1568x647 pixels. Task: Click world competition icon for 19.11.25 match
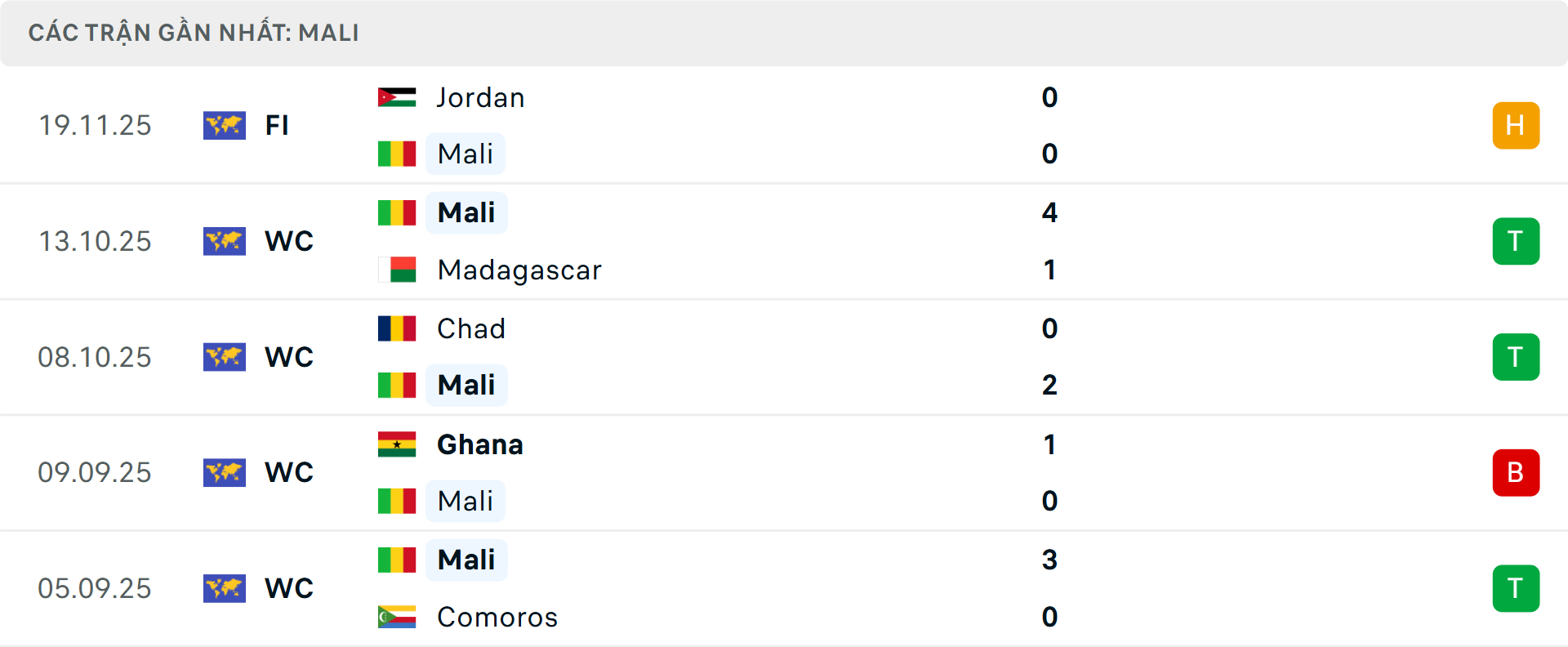[225, 125]
